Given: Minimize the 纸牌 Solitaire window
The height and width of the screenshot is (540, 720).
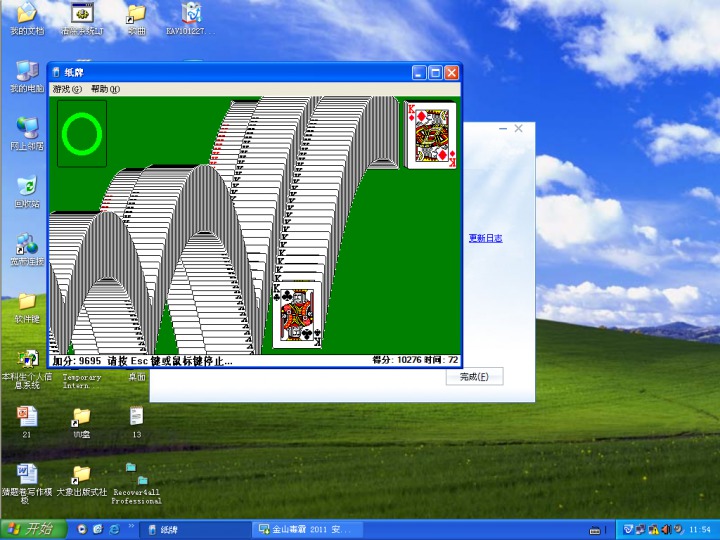Looking at the screenshot, I should click(x=419, y=73).
